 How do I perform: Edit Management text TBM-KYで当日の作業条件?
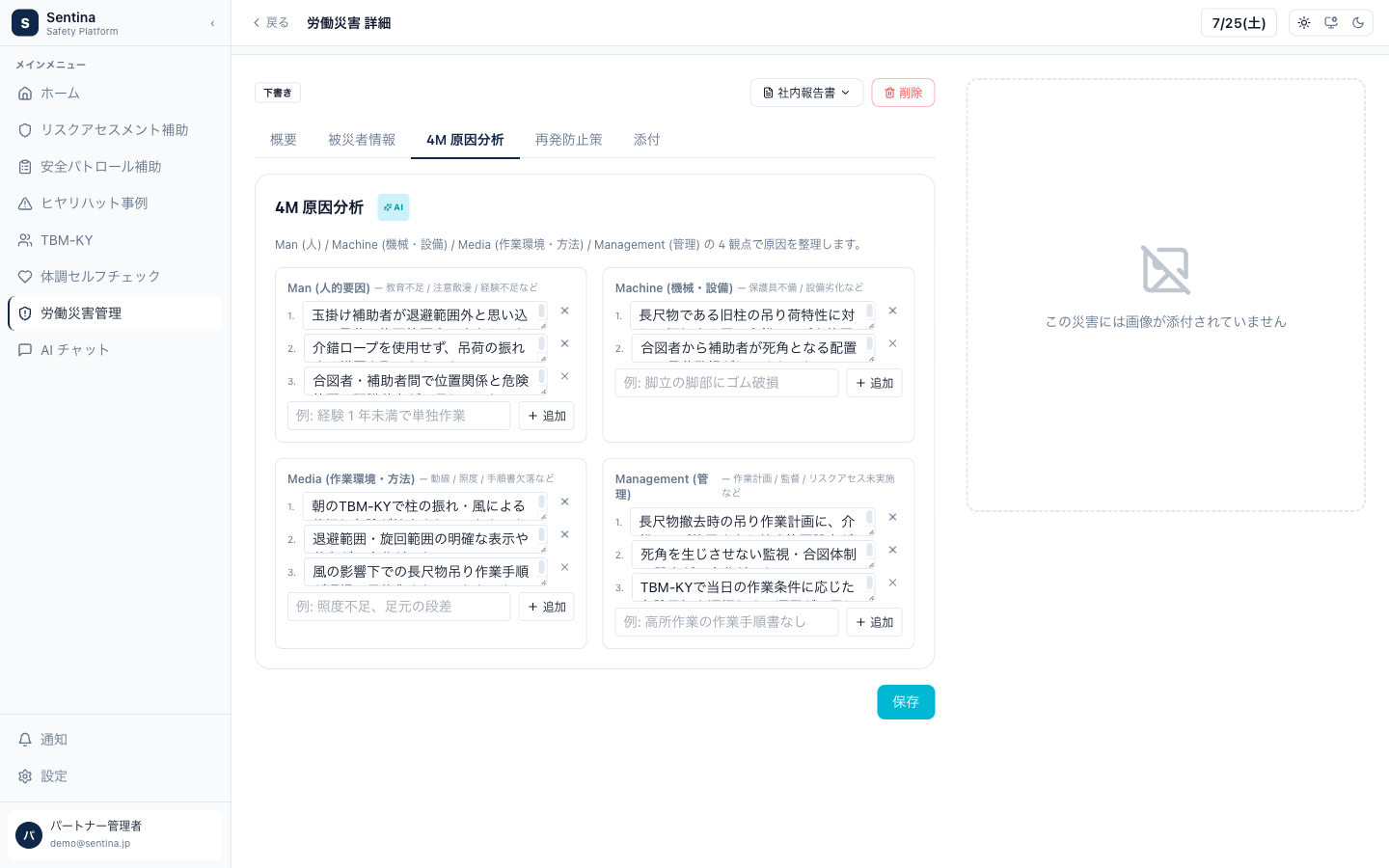click(753, 587)
